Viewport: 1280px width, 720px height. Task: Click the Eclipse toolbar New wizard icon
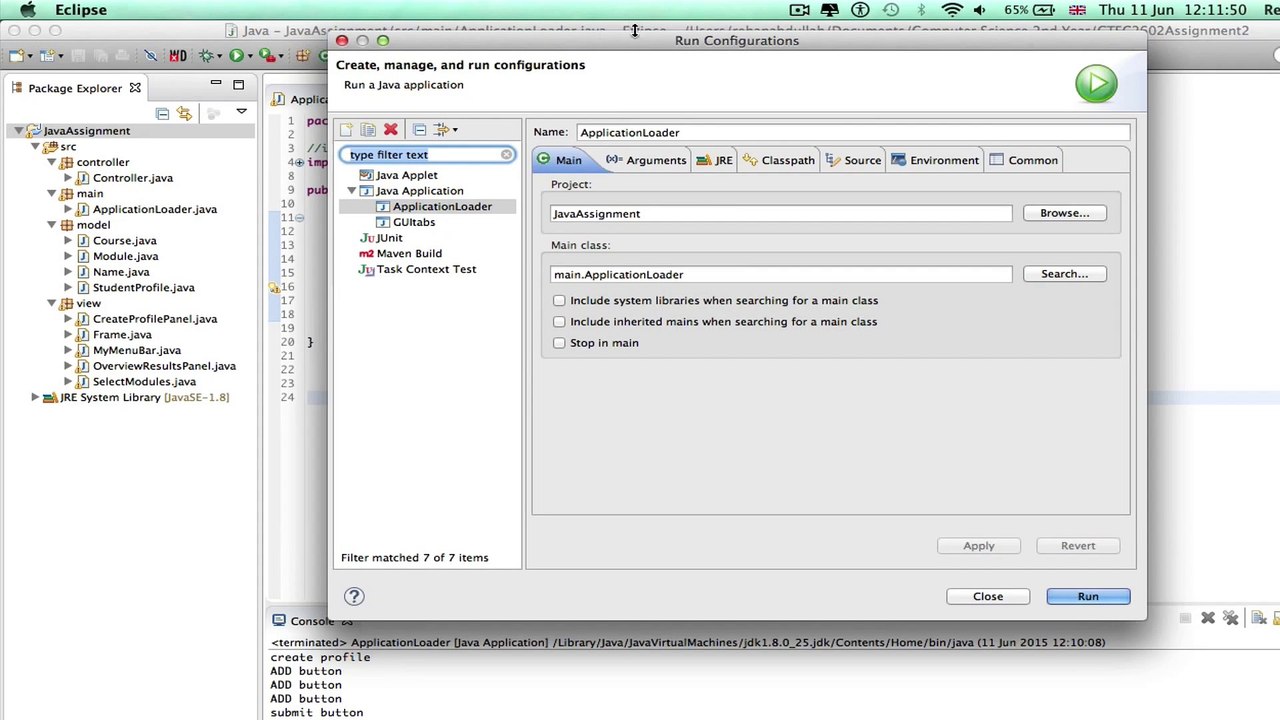(16, 56)
